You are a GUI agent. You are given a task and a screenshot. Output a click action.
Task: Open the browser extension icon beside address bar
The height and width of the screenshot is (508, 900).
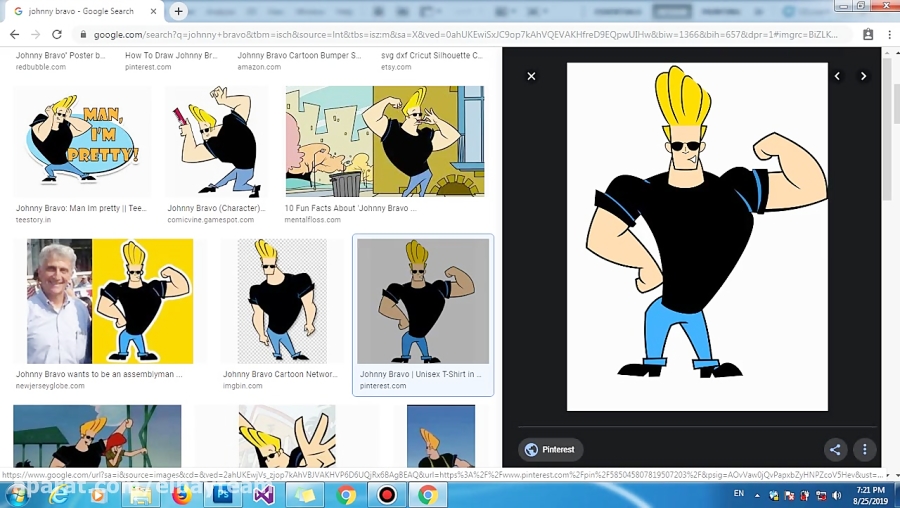pos(868,34)
